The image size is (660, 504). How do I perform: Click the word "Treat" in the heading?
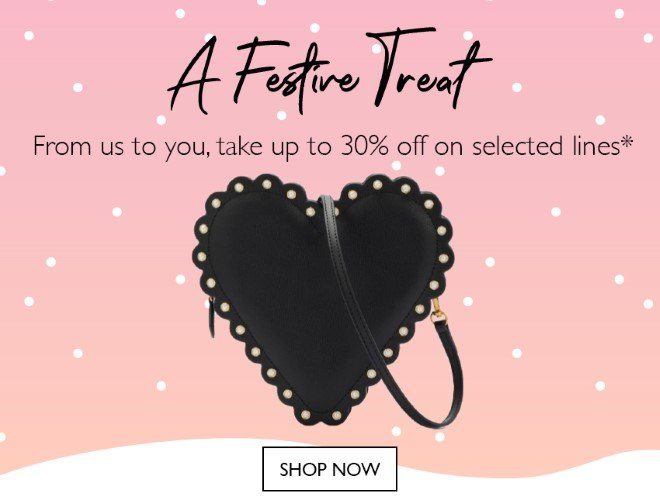pyautogui.click(x=429, y=67)
